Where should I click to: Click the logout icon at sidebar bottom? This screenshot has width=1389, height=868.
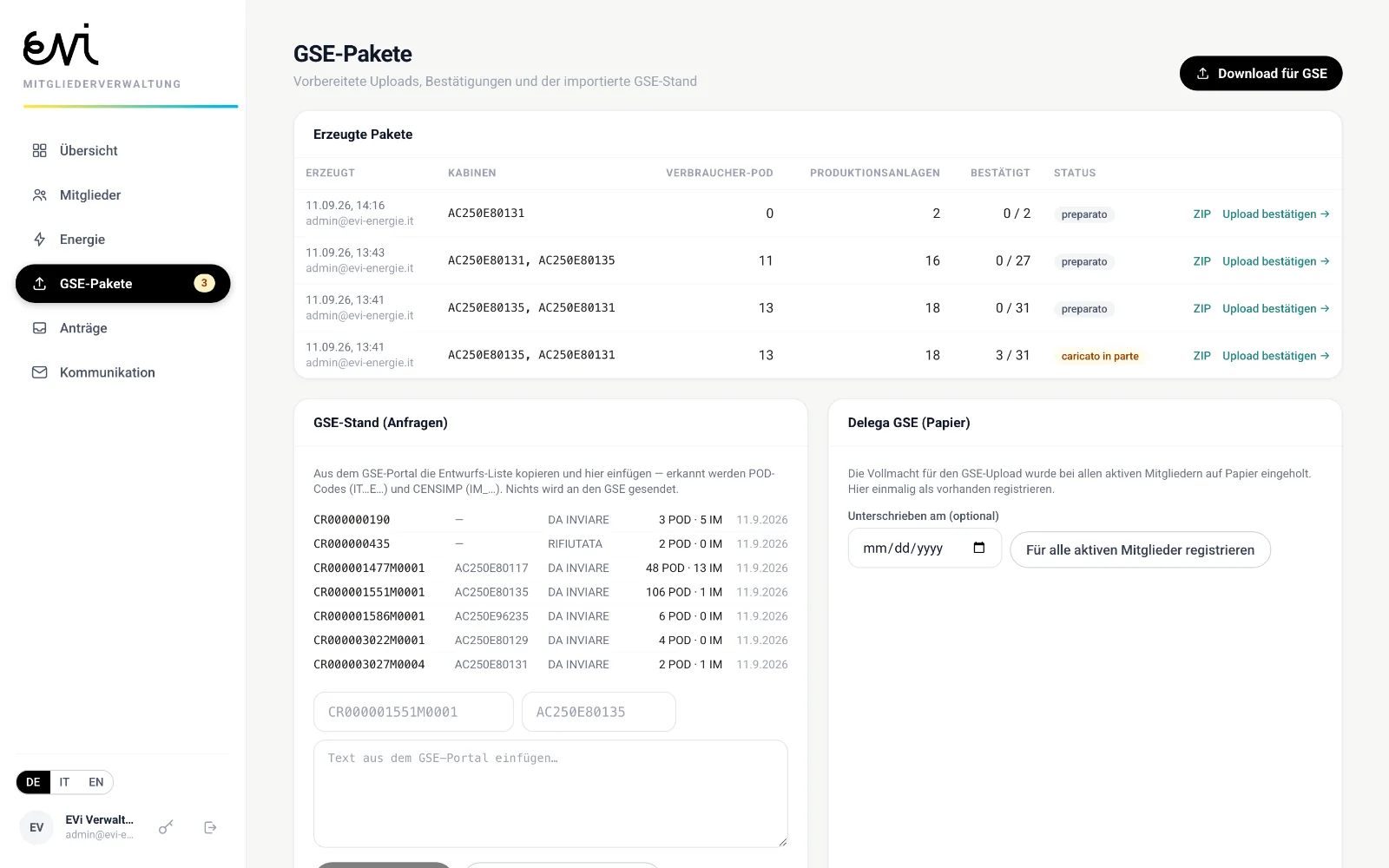[x=210, y=827]
